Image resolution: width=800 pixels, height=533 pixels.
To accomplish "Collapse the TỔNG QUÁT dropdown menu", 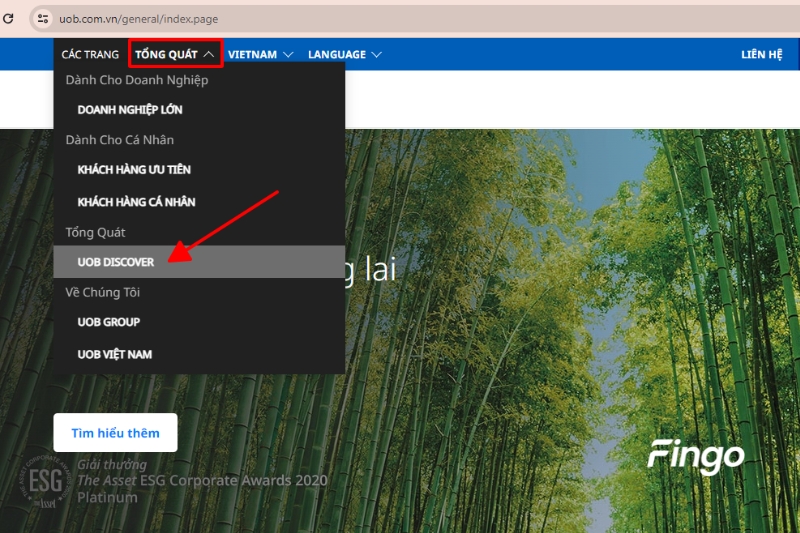I will click(x=175, y=54).
